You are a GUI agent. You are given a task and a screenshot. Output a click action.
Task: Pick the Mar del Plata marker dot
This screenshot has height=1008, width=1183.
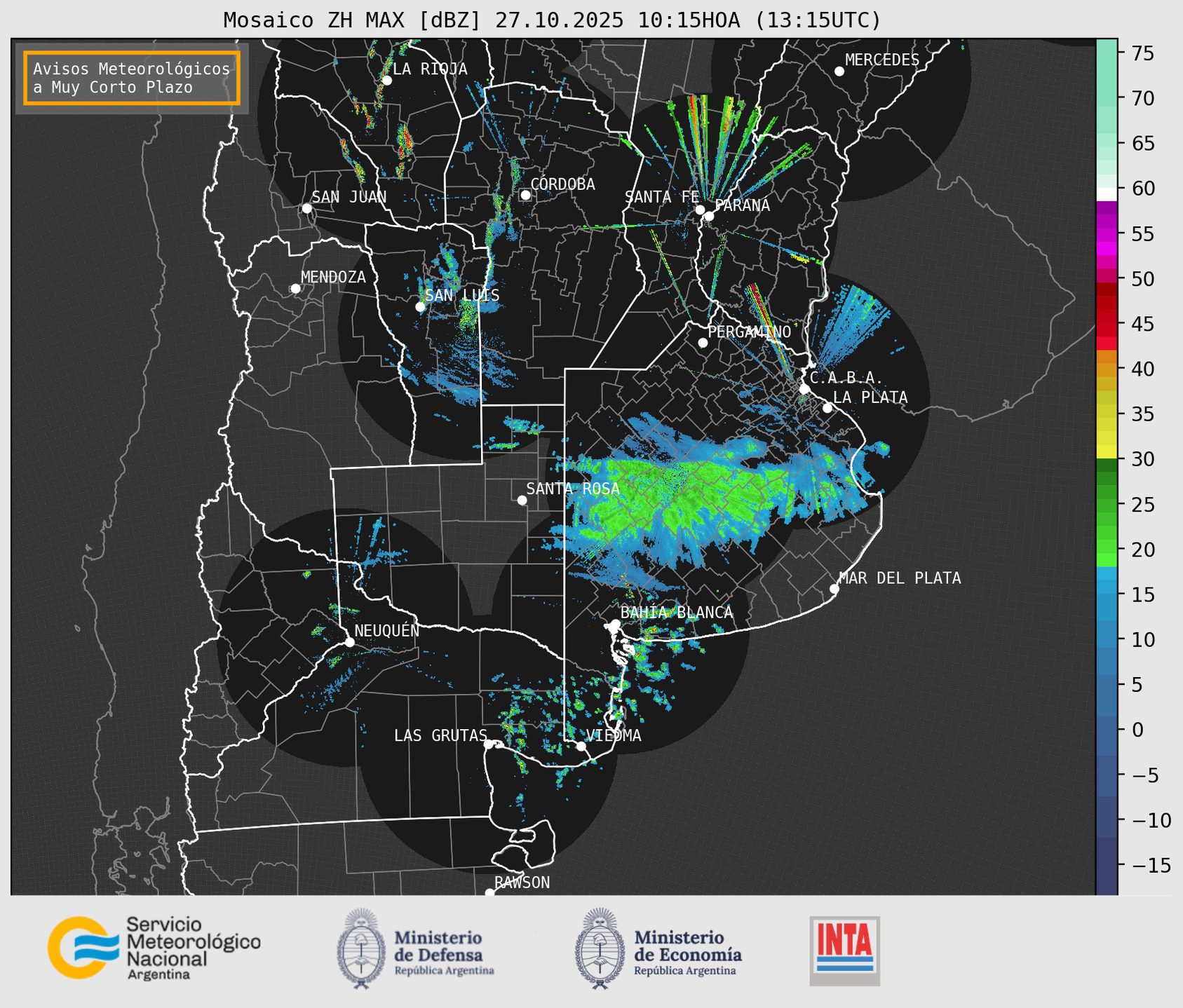[834, 589]
